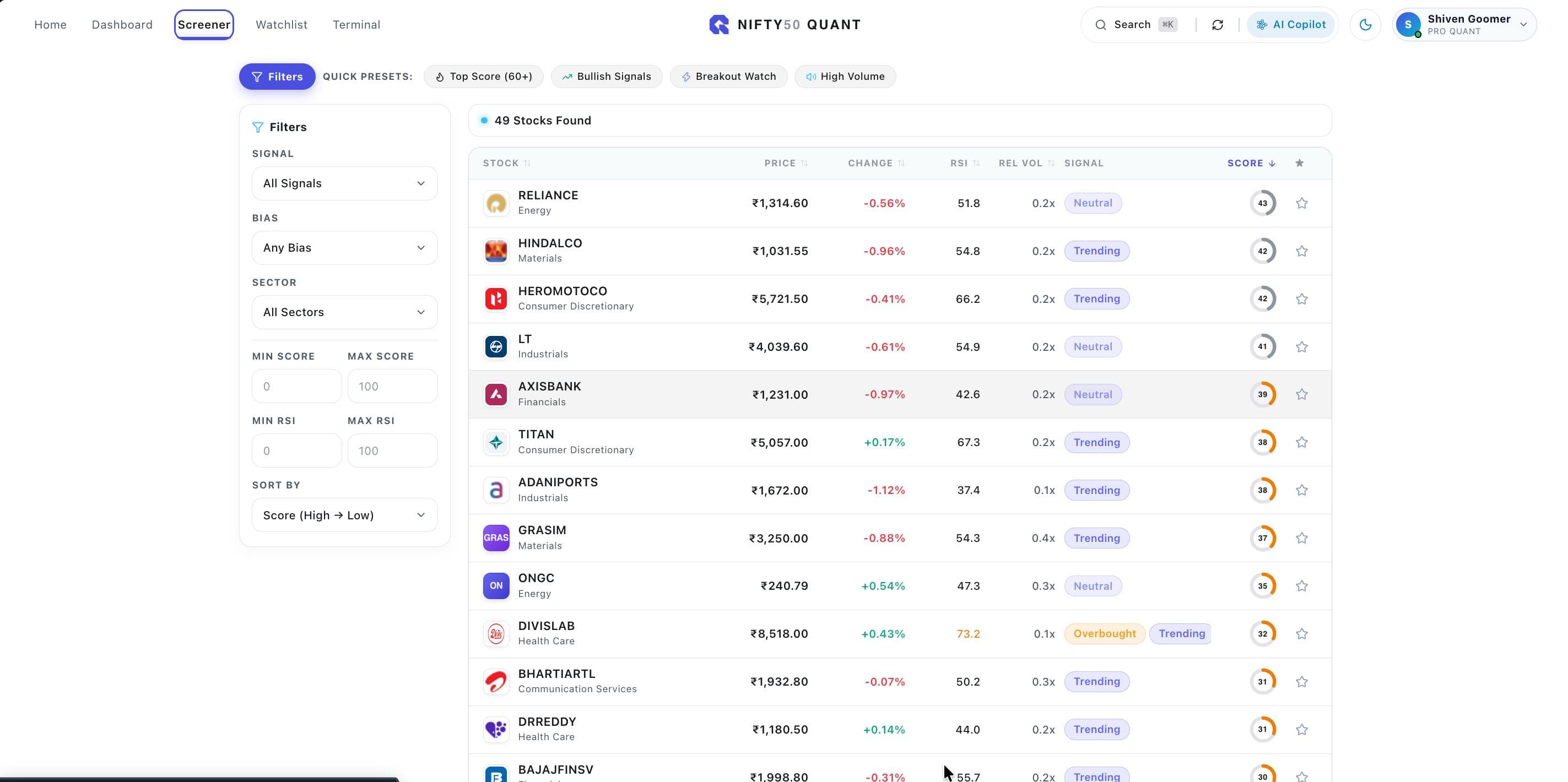Click the HEROMOTOCO logo icon
Screen dimensions: 1568x782
point(496,299)
